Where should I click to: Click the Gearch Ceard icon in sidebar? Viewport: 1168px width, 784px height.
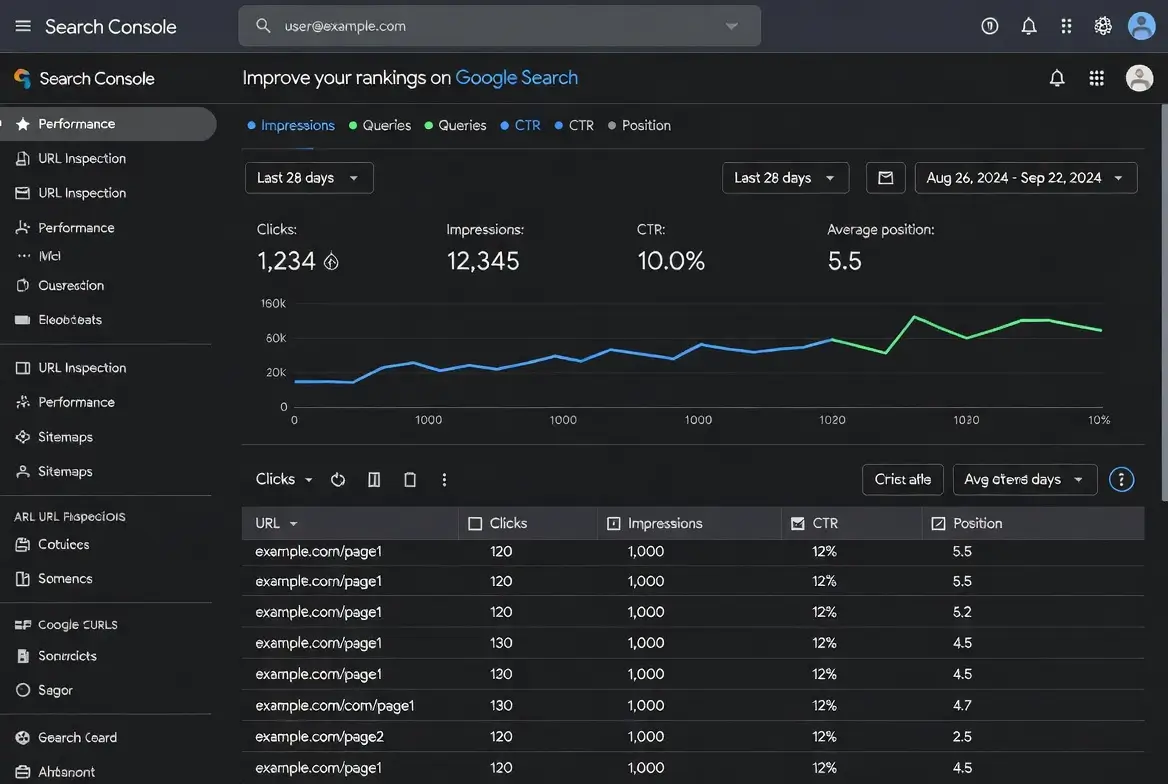pos(23,738)
